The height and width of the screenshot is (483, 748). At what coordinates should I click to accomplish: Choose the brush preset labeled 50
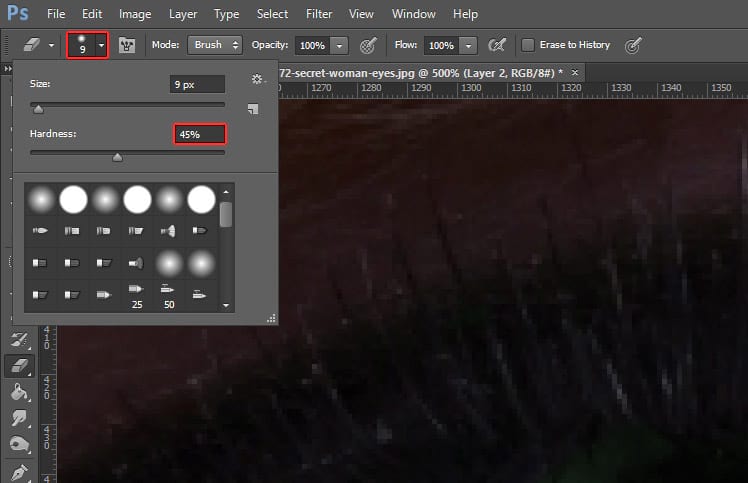(168, 295)
